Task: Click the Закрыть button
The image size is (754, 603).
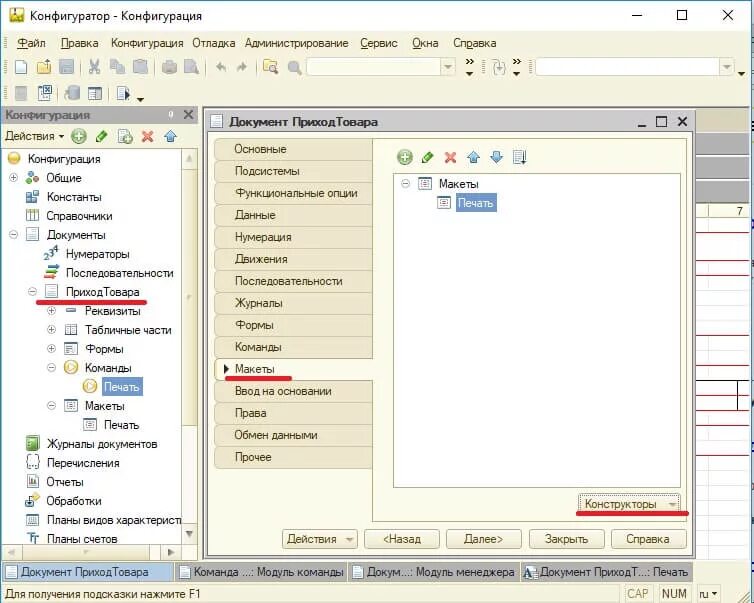Action: click(566, 539)
